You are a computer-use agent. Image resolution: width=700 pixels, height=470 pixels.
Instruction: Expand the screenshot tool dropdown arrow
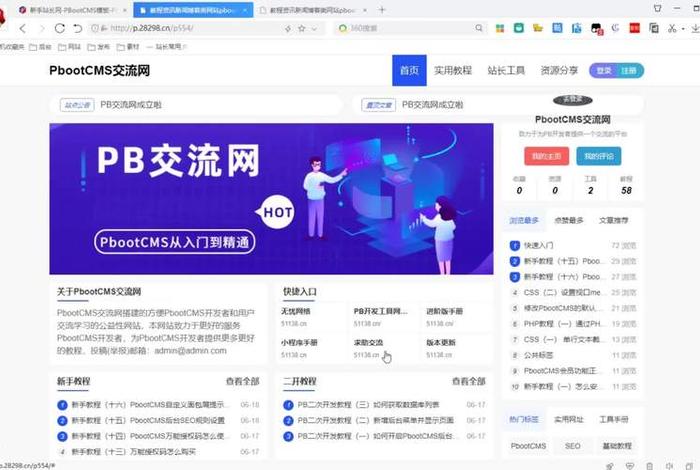coord(683,29)
